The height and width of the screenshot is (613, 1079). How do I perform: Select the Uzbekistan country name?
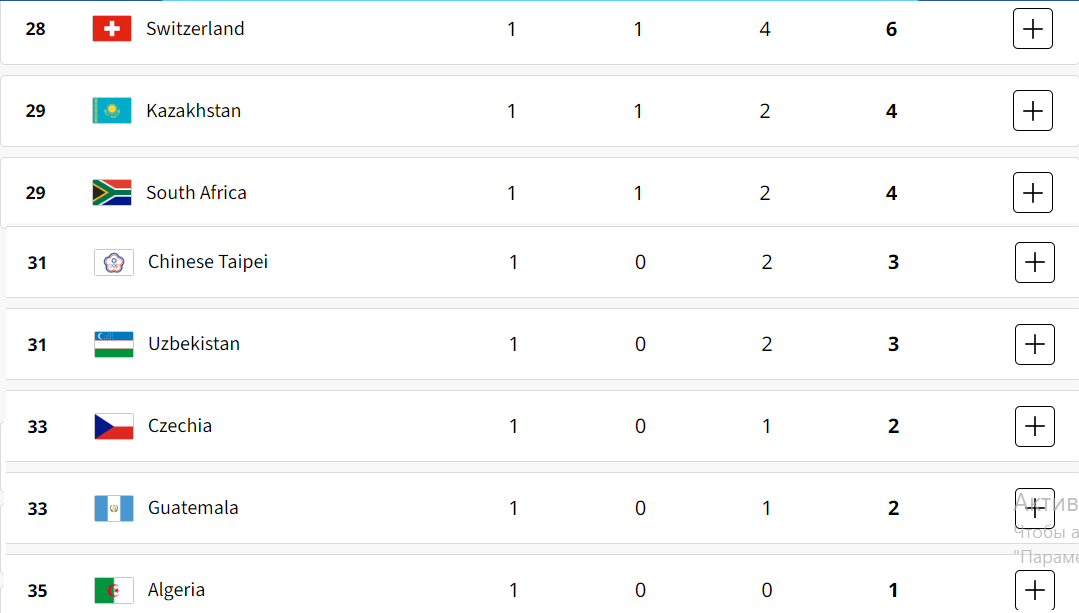[x=194, y=344]
